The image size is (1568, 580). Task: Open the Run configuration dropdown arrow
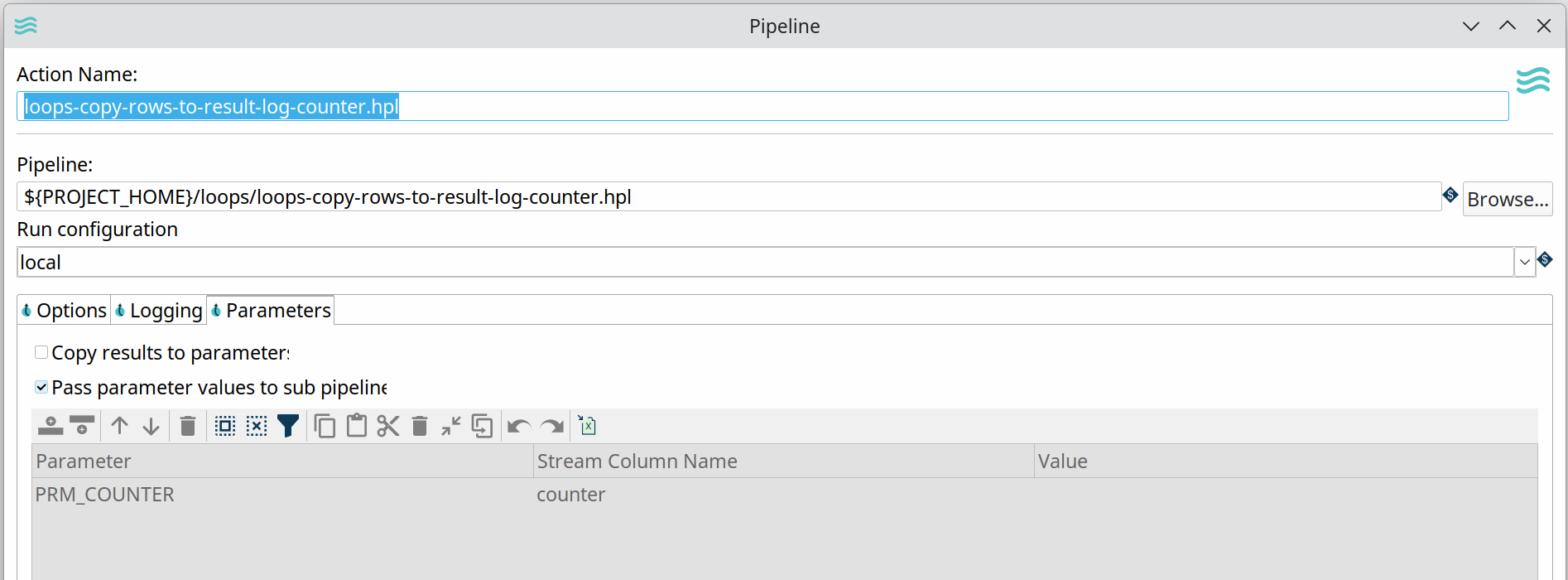click(x=1524, y=263)
